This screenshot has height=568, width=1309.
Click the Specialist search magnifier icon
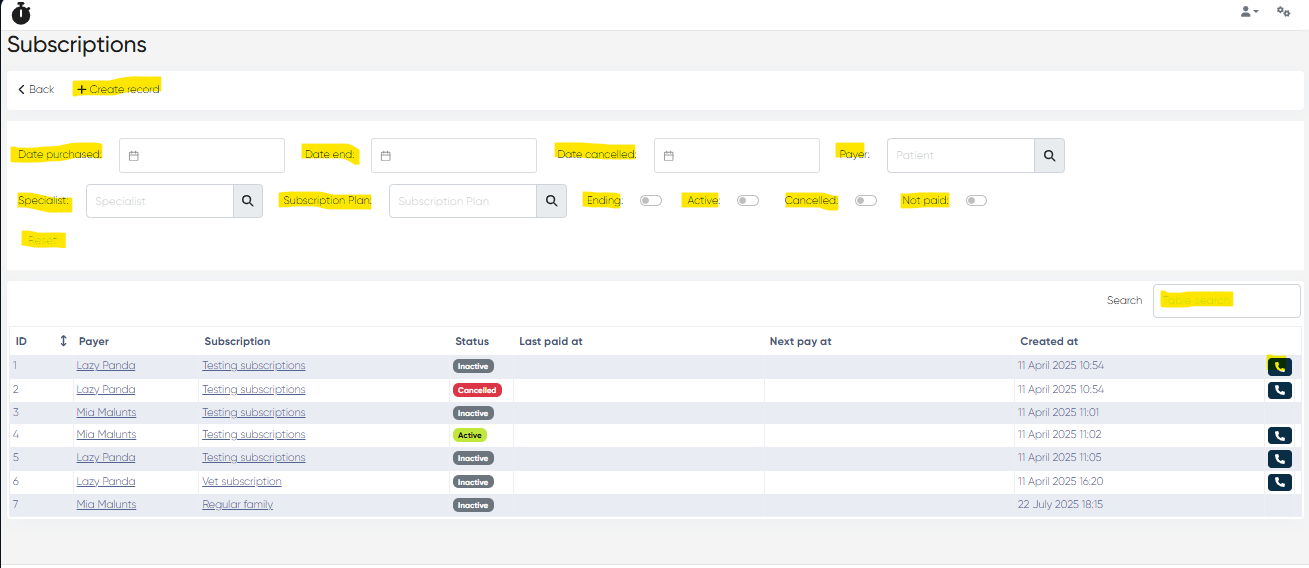pos(248,201)
